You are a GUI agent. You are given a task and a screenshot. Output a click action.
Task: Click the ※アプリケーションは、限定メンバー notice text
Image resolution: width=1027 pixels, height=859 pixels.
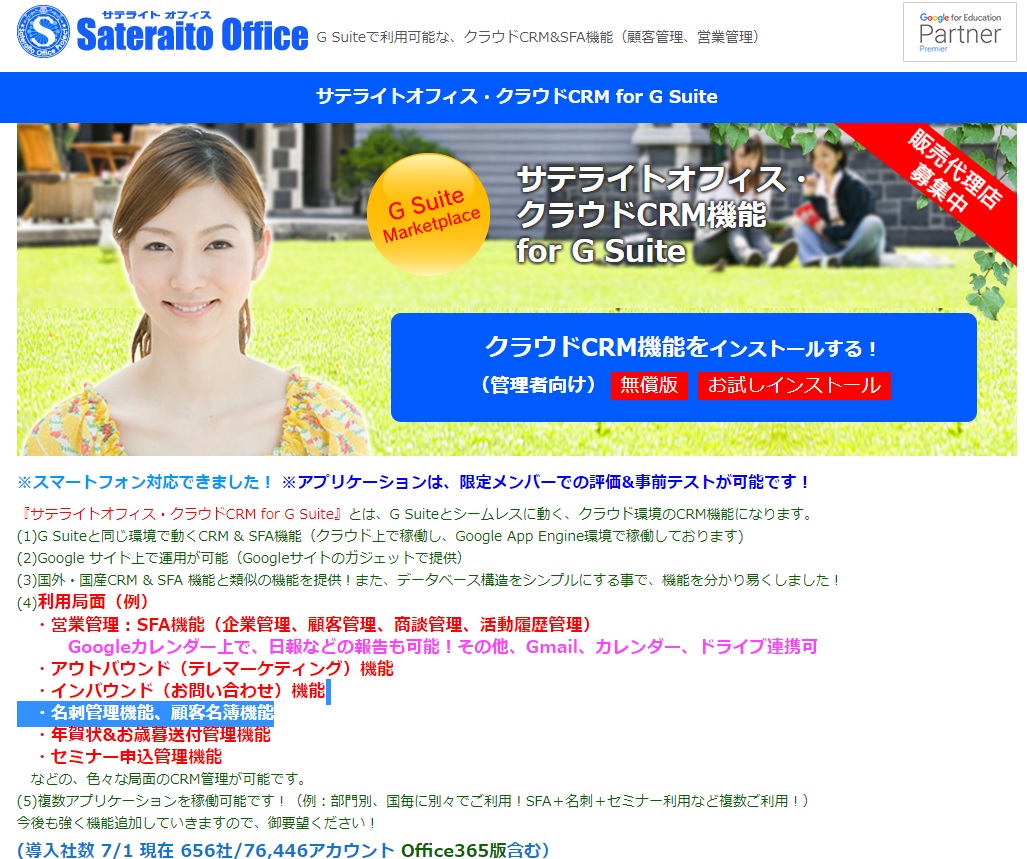click(x=548, y=482)
